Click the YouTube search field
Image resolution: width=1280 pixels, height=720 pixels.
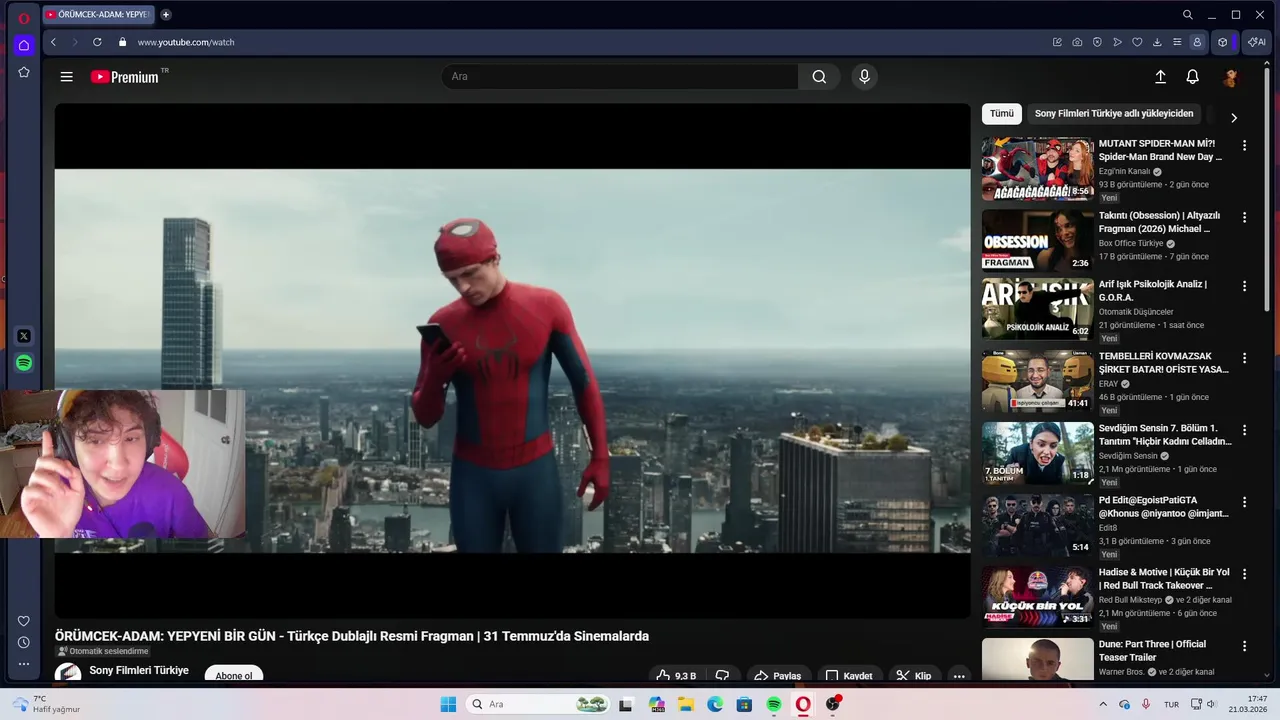point(620,77)
